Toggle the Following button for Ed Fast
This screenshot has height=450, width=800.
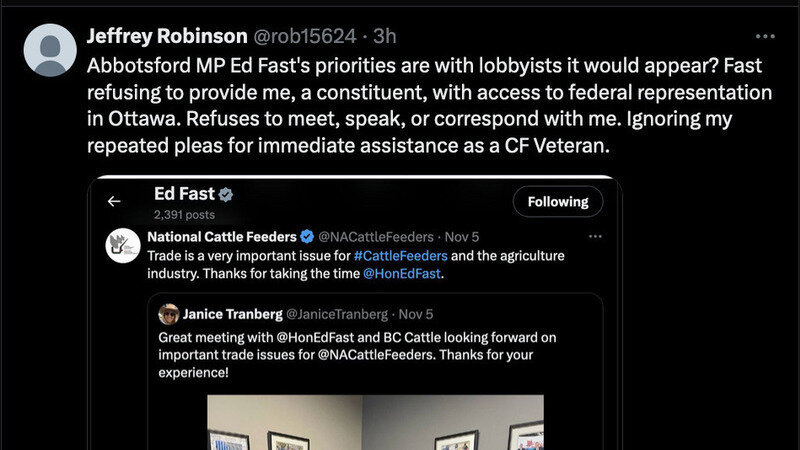(558, 202)
